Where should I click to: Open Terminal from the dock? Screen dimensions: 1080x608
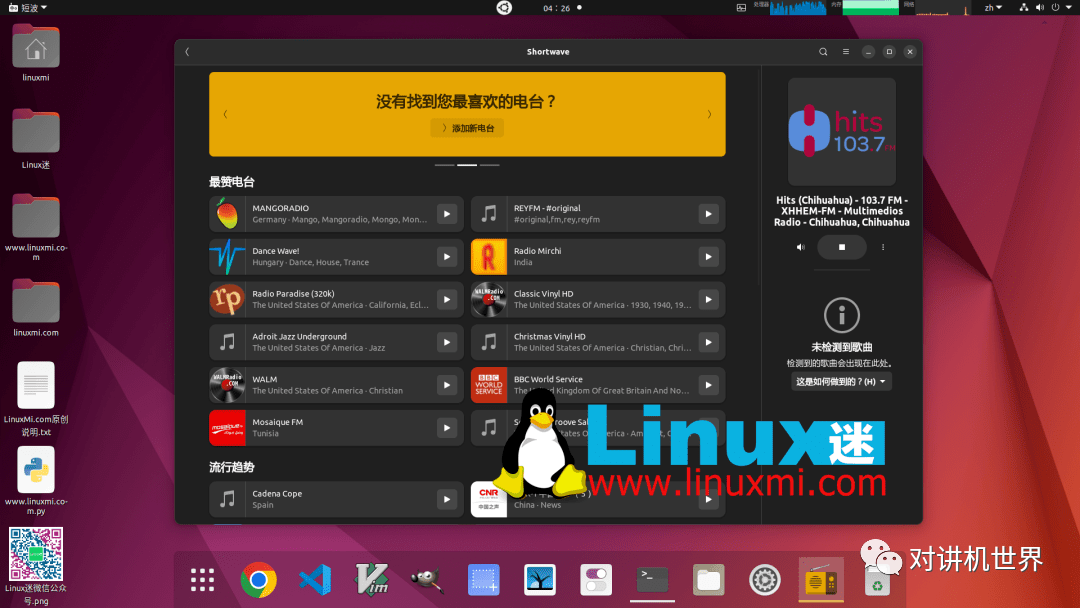tap(652, 580)
